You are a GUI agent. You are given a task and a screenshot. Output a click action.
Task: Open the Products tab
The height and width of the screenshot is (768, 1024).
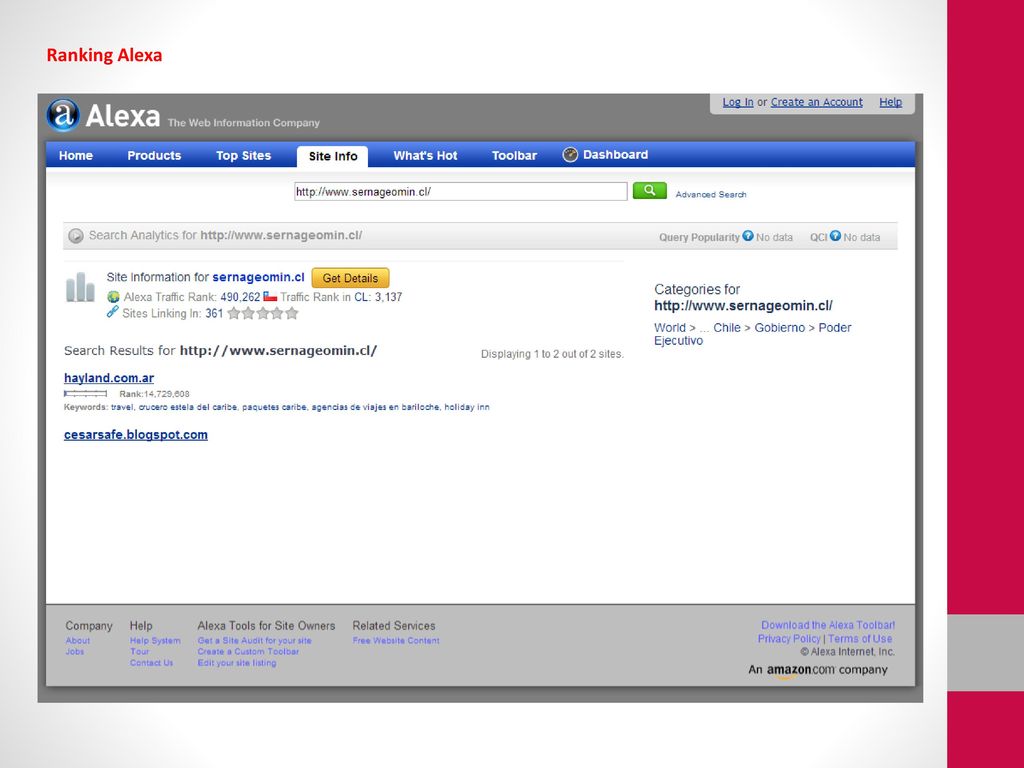tap(154, 155)
